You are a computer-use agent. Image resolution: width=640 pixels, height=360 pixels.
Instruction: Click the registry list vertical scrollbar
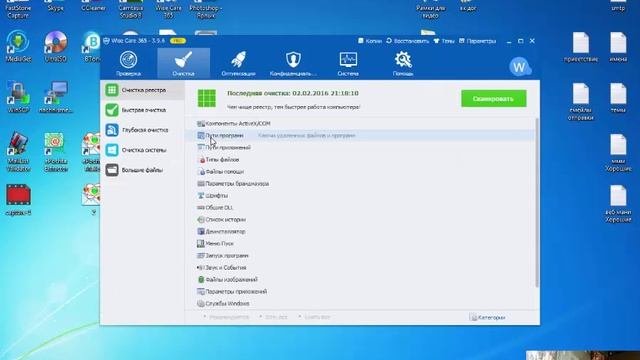pos(537,203)
